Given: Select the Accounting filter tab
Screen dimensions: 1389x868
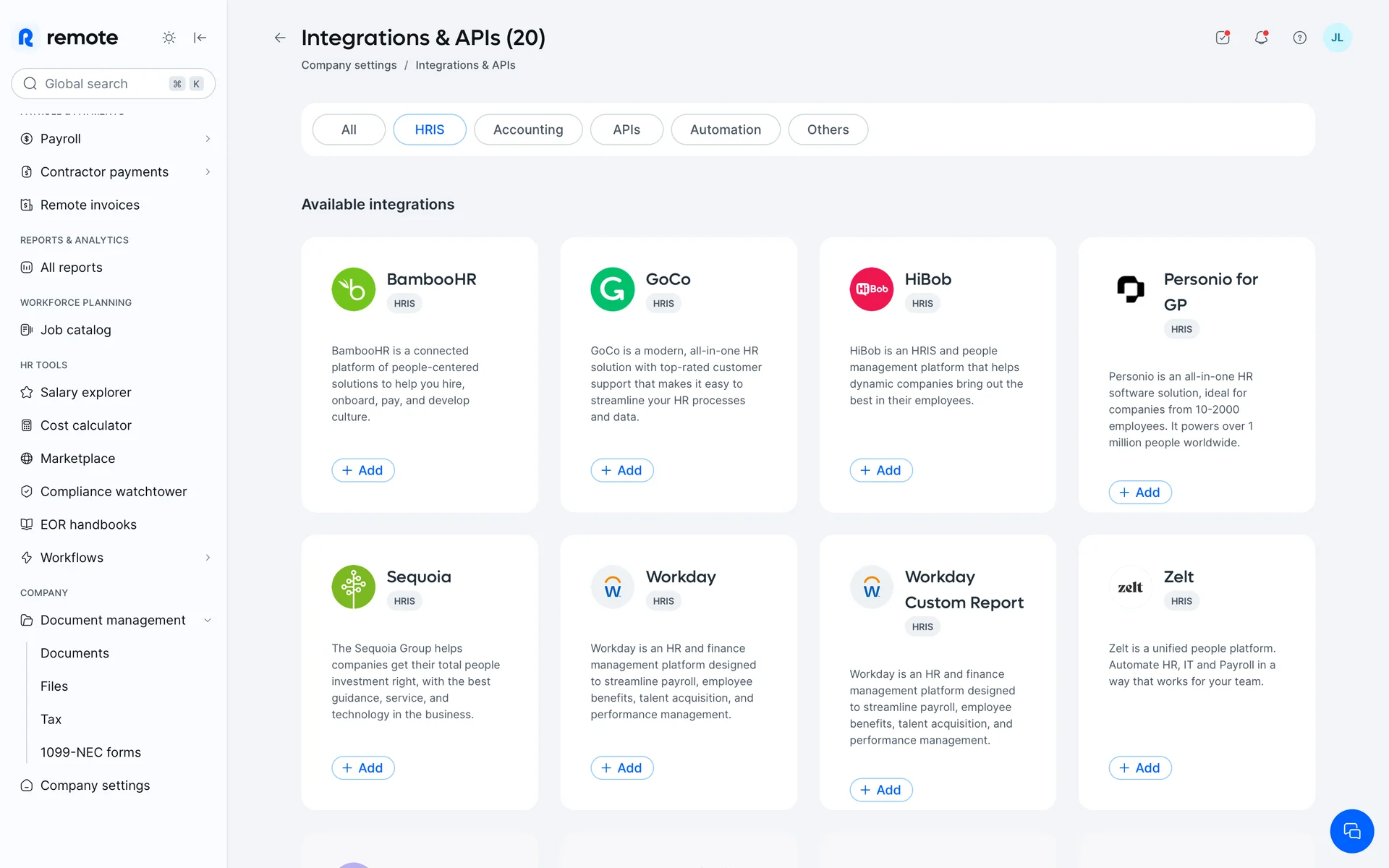Looking at the screenshot, I should click(x=527, y=129).
